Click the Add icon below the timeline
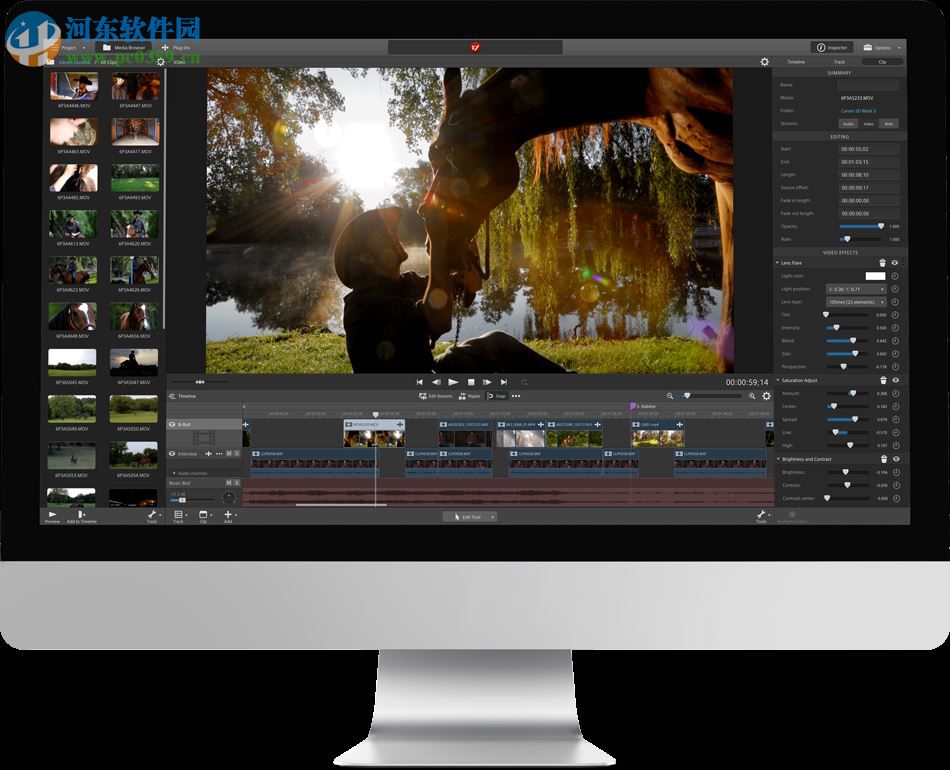Viewport: 950px width, 770px height. 228,514
